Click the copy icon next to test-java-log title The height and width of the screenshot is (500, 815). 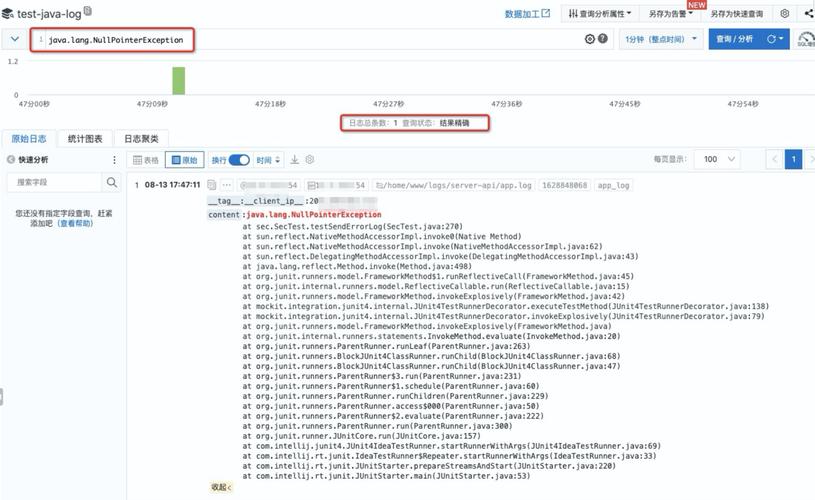(89, 11)
